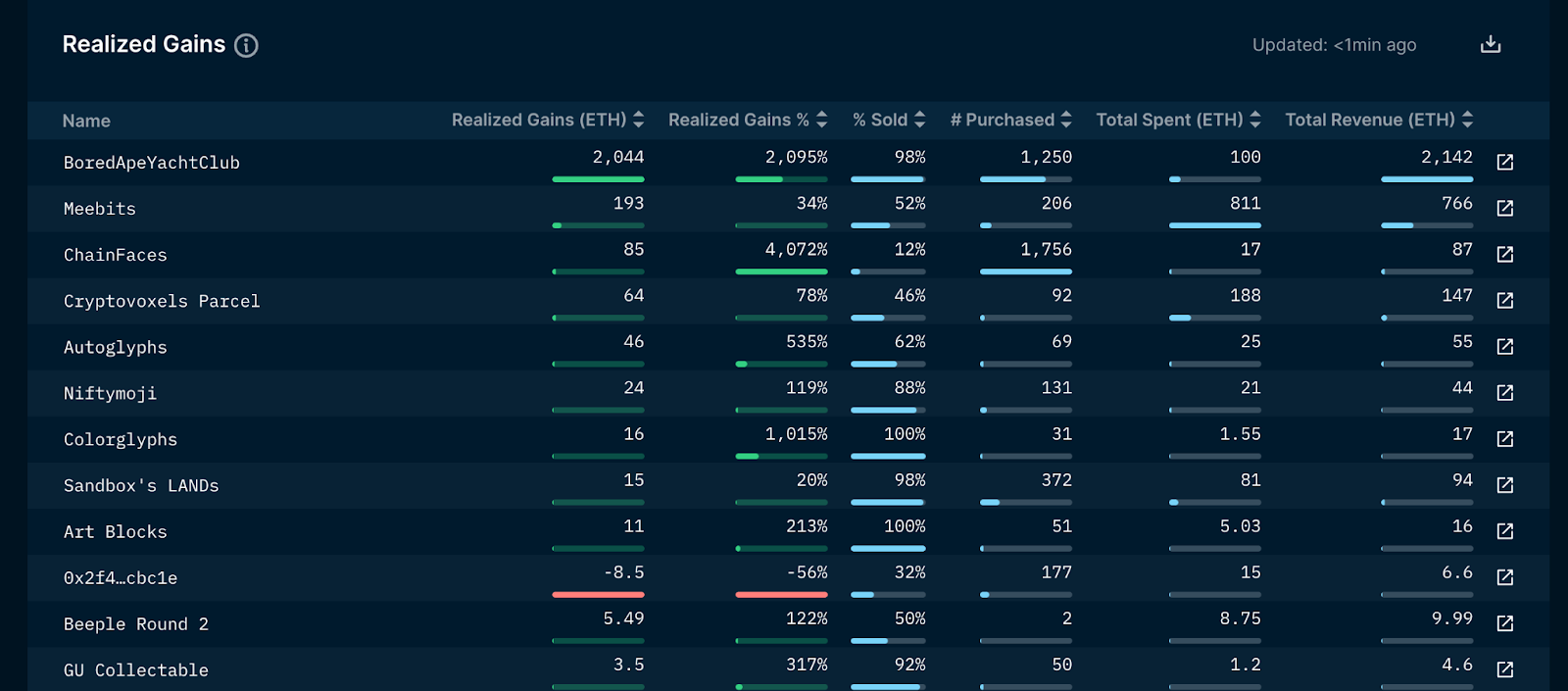Click the Realized Gains panel title

pos(144,44)
